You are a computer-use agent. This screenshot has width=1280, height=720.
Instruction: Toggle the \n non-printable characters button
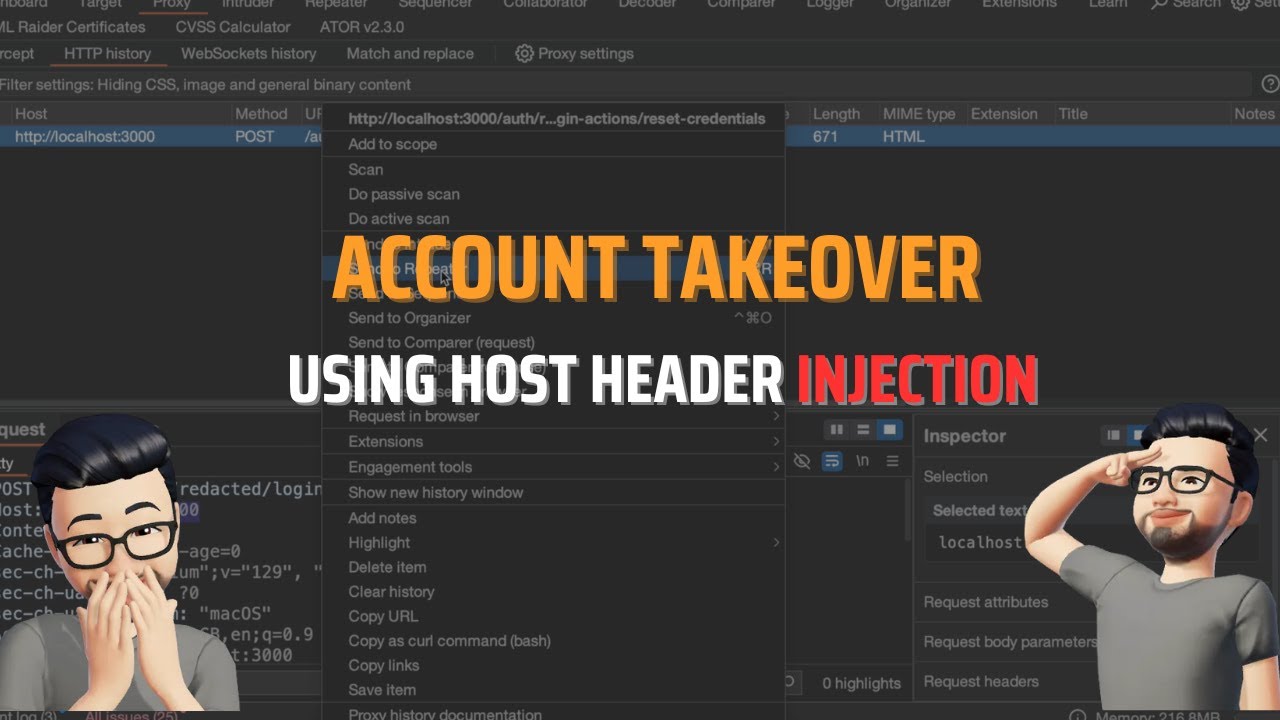[862, 461]
